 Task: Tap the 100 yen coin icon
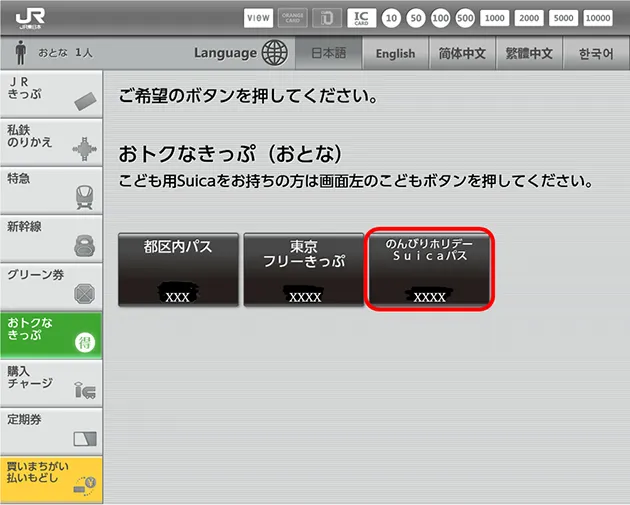440,18
